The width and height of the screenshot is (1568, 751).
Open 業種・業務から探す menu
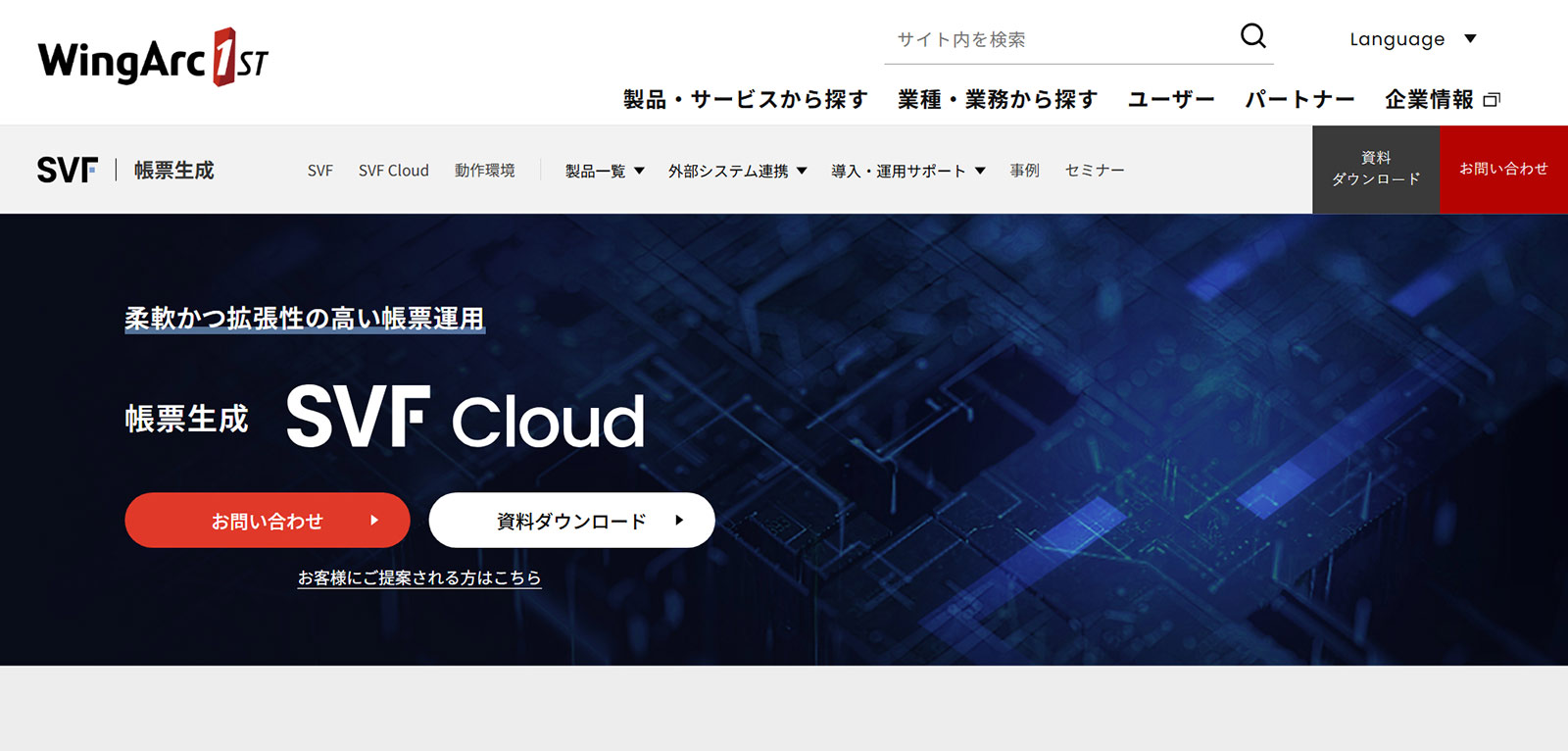point(998,99)
